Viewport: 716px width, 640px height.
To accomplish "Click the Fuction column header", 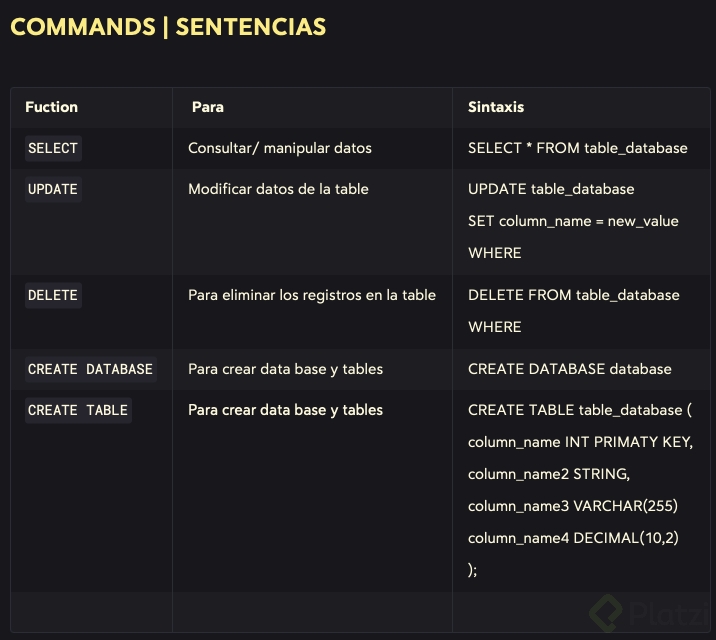I will (51, 107).
